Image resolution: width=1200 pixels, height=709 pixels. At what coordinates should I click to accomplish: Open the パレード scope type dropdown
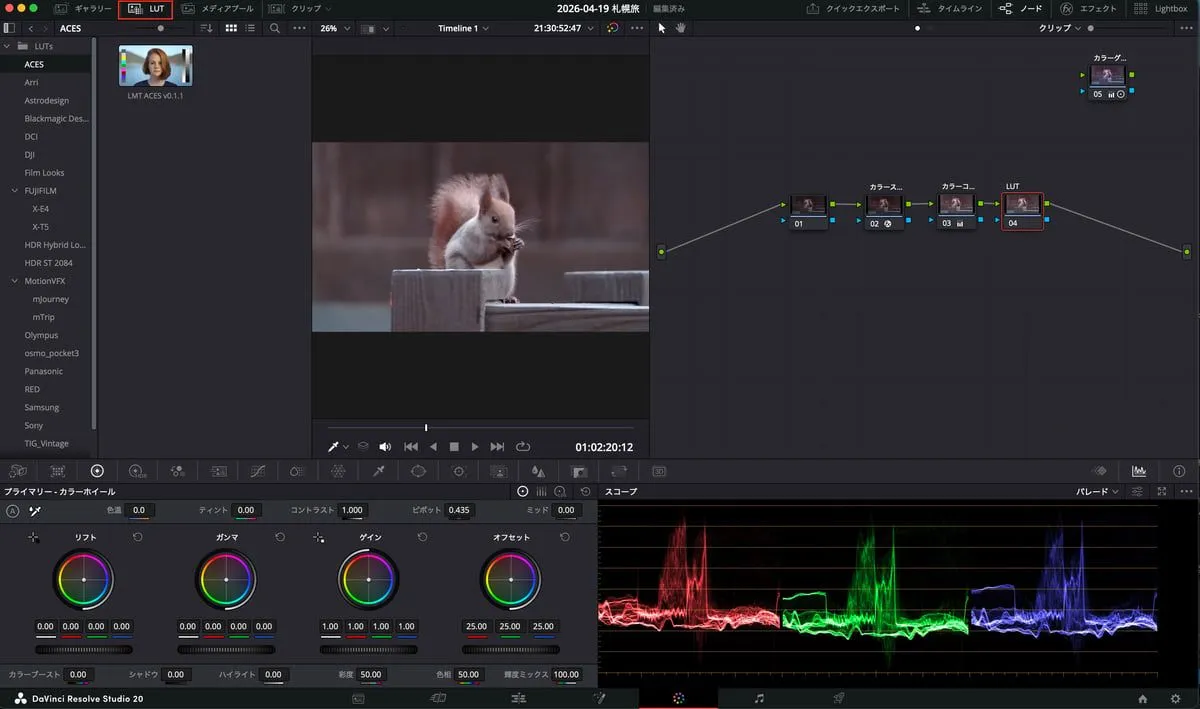(x=1097, y=492)
